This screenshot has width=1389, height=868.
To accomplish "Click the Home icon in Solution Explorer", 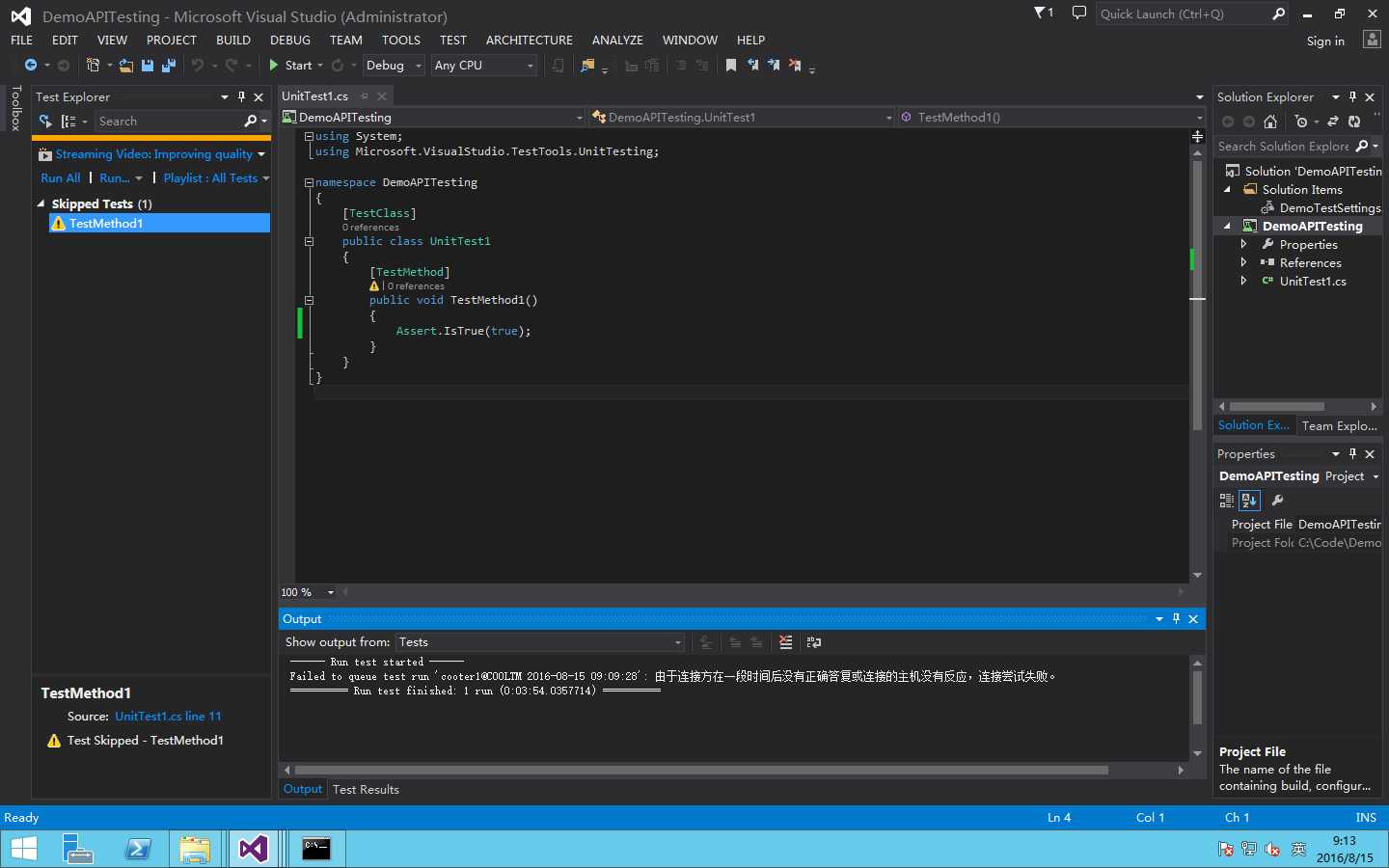I will coord(1270,122).
